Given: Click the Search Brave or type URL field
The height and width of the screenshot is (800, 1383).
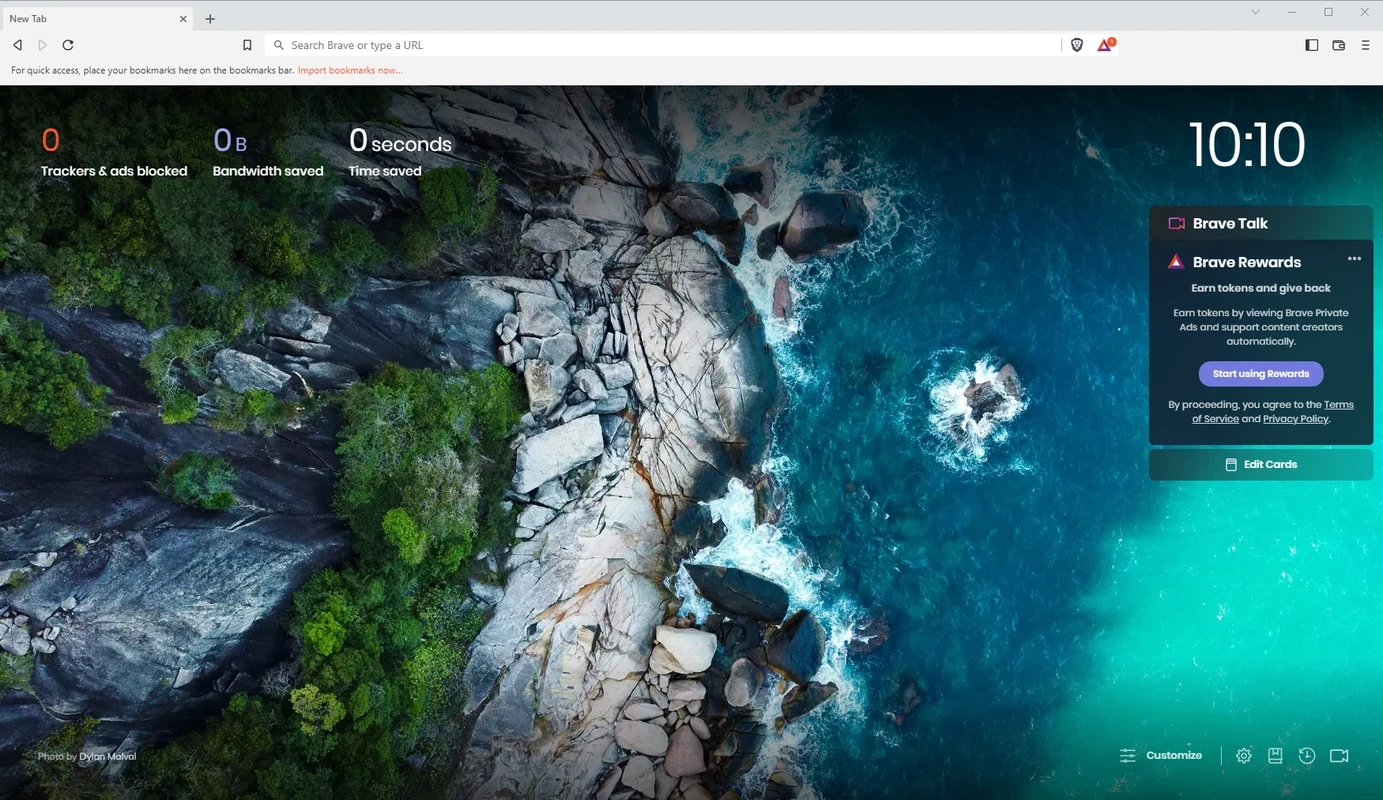Looking at the screenshot, I should [x=660, y=45].
